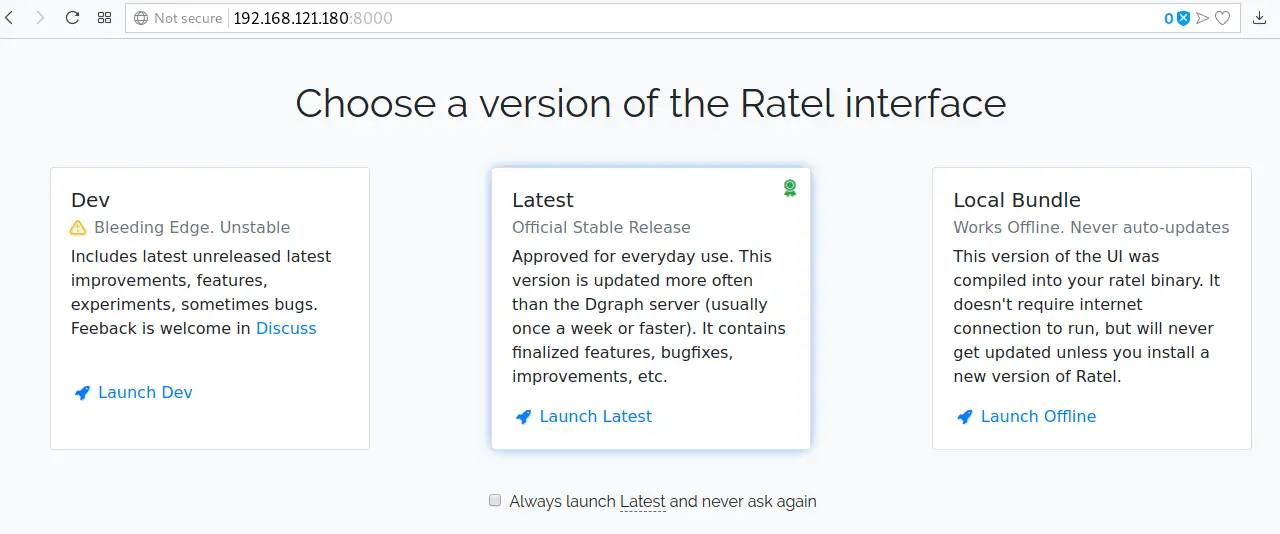Open the Discuss link in Dev card
Image resolution: width=1280 pixels, height=534 pixels.
pyautogui.click(x=286, y=328)
